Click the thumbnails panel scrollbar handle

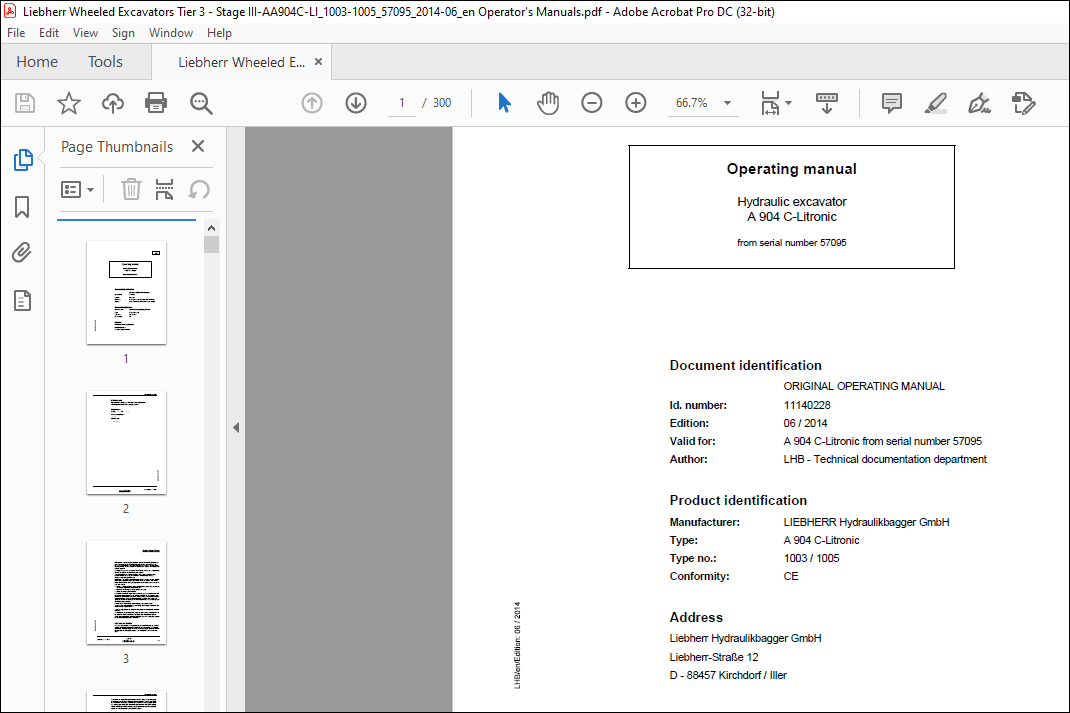click(212, 244)
